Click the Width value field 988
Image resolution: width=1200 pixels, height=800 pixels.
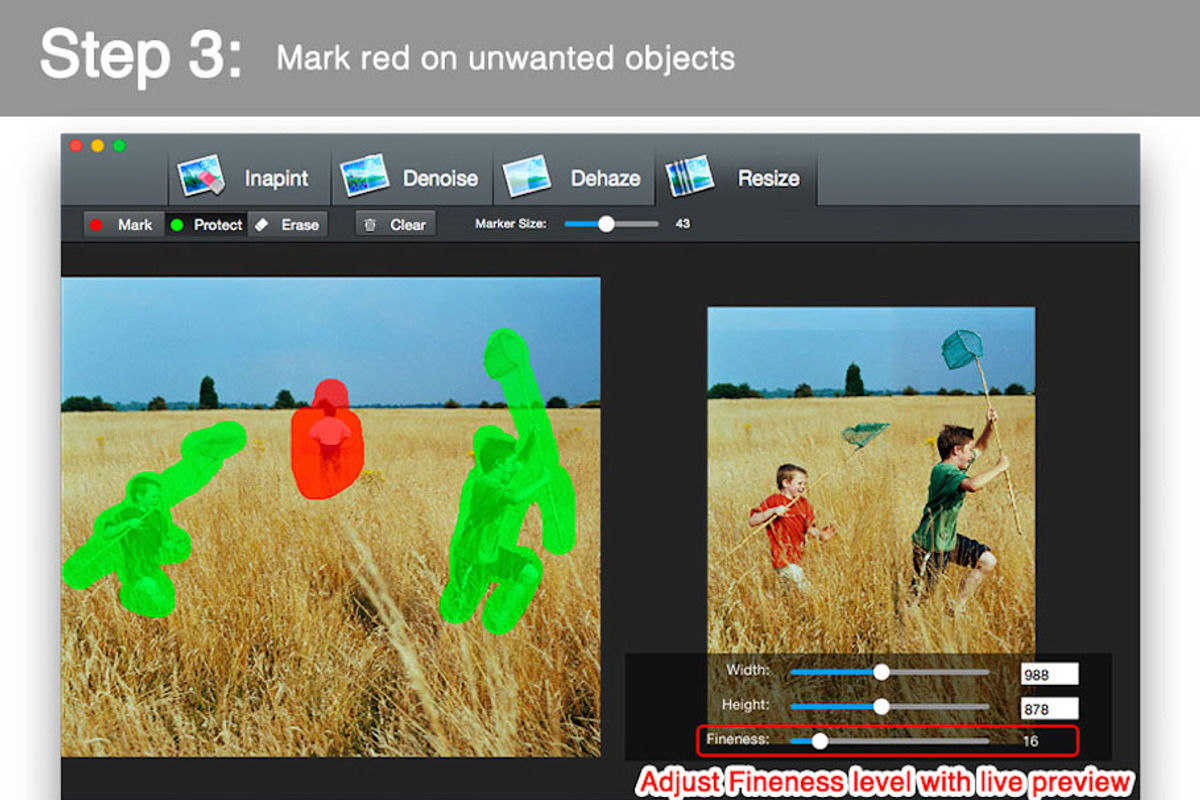coord(1049,674)
